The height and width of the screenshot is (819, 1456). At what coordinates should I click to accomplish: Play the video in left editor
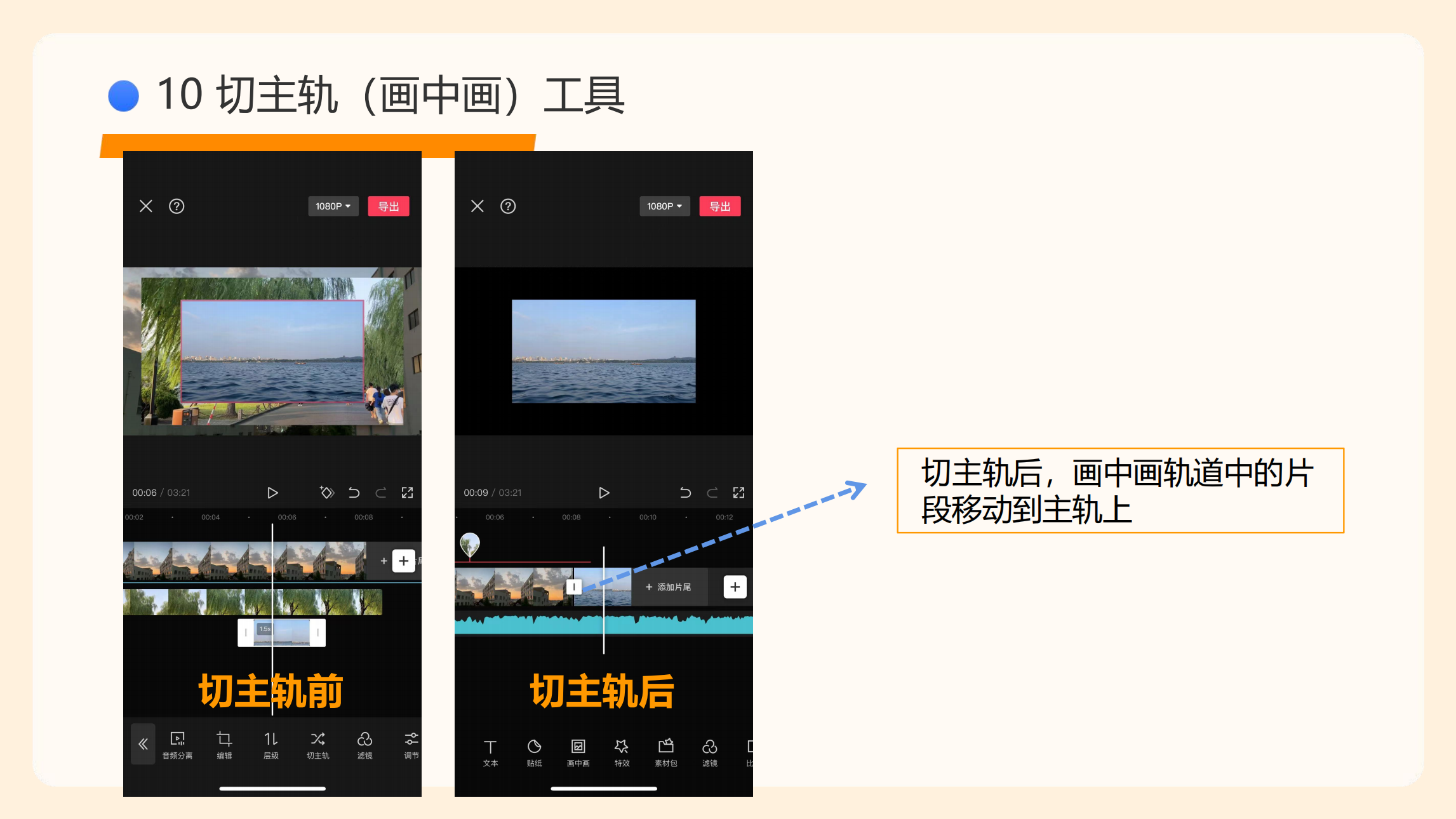(x=272, y=493)
